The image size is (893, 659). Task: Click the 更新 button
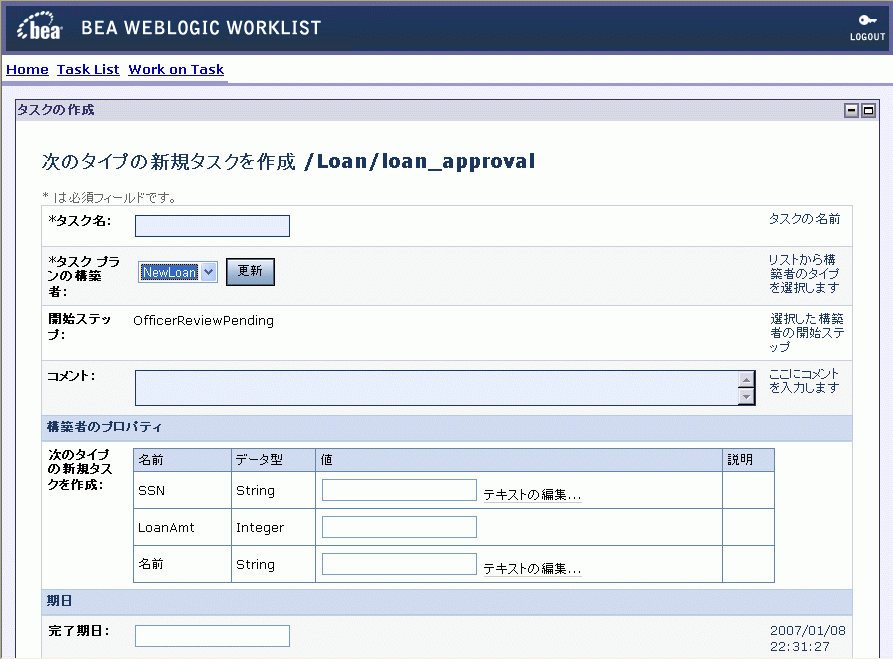click(x=250, y=271)
